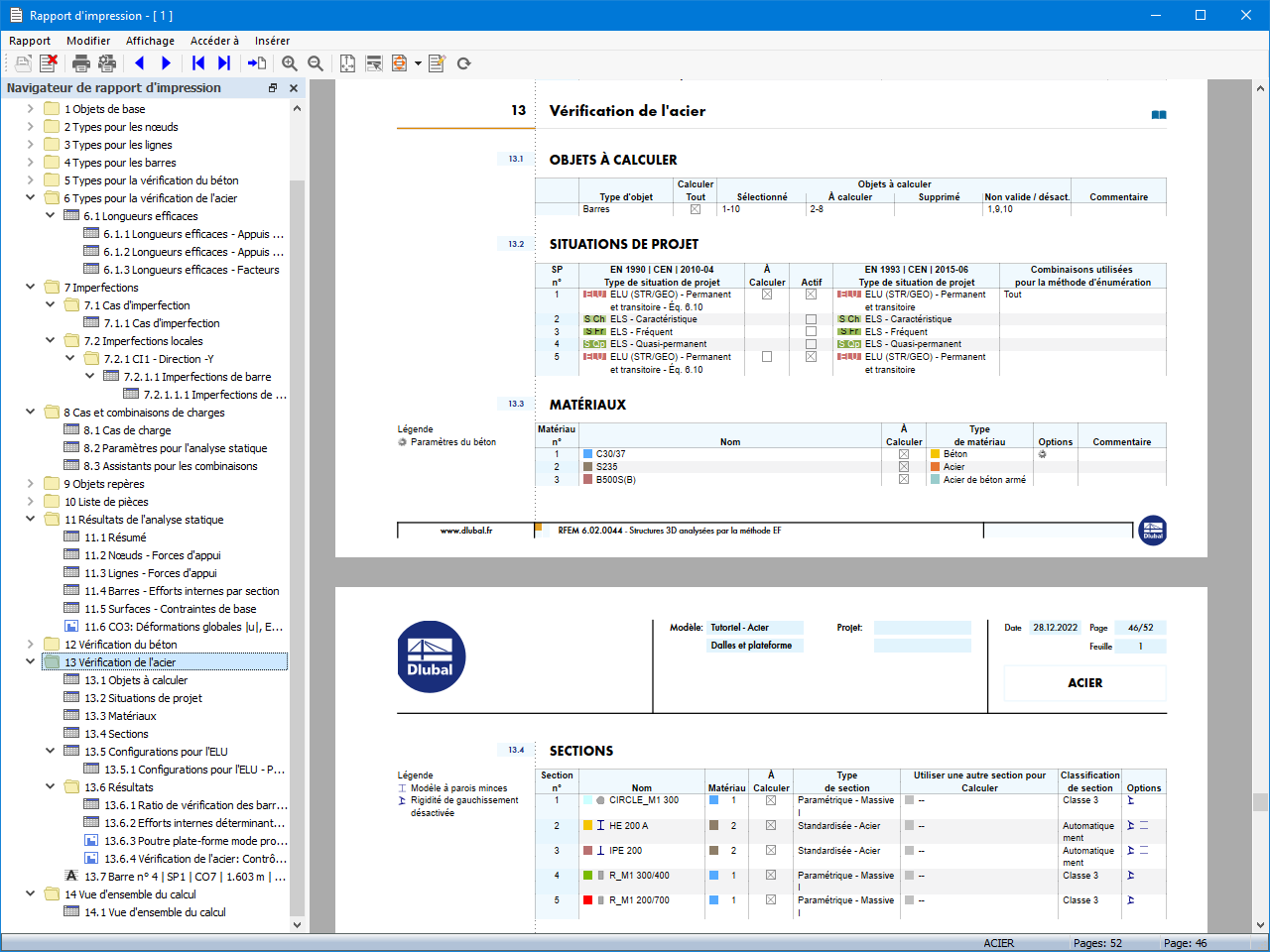Collapse the 11 Résultats de l'analyse statique node
The height and width of the screenshot is (952, 1270).
tap(31, 520)
